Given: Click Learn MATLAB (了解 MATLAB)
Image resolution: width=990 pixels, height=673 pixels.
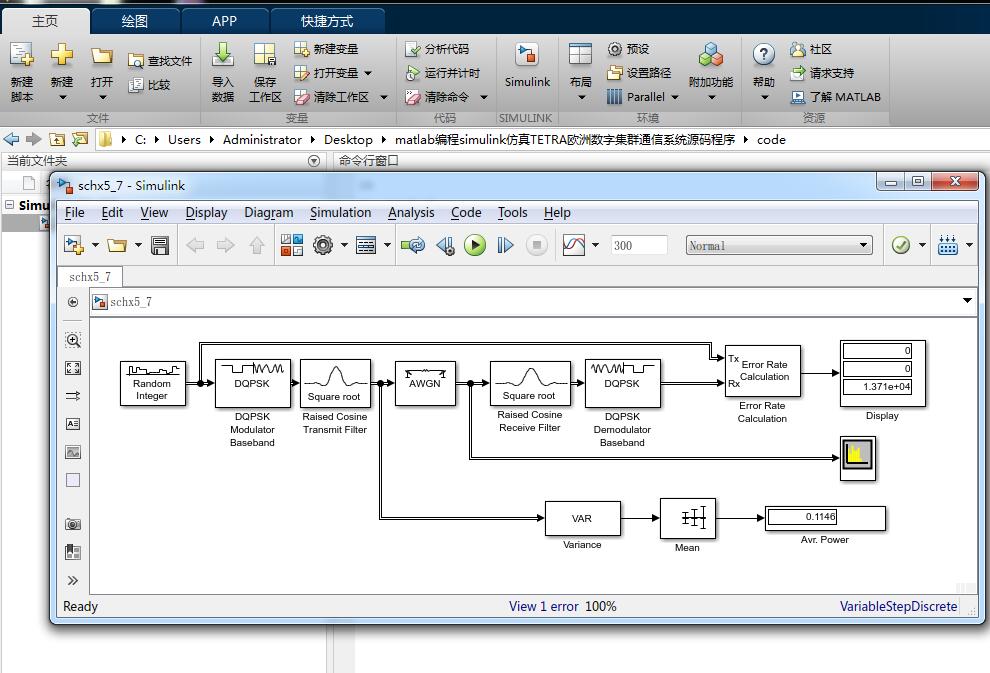Looking at the screenshot, I should tap(835, 97).
